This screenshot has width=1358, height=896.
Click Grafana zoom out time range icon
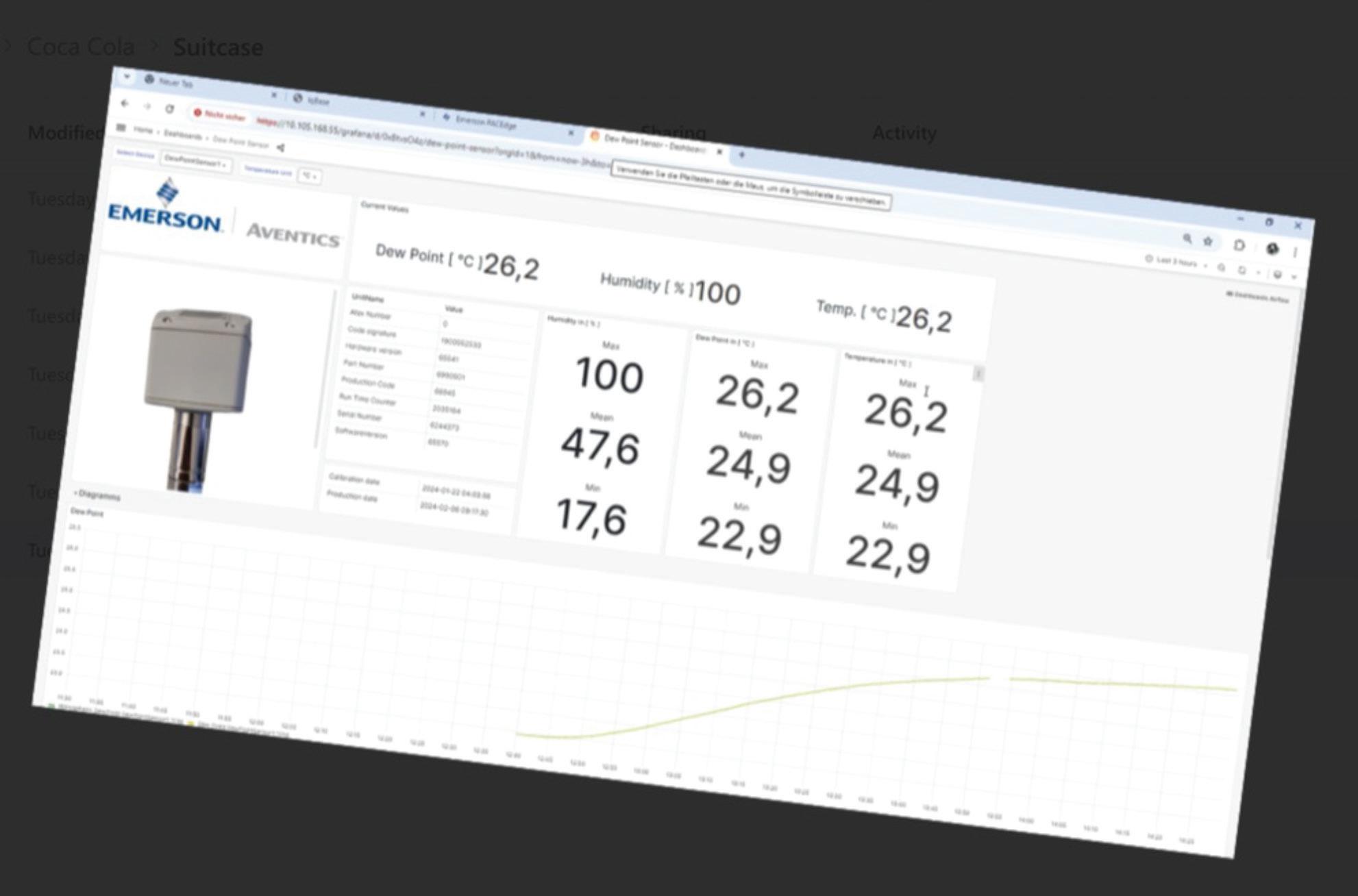[1222, 268]
